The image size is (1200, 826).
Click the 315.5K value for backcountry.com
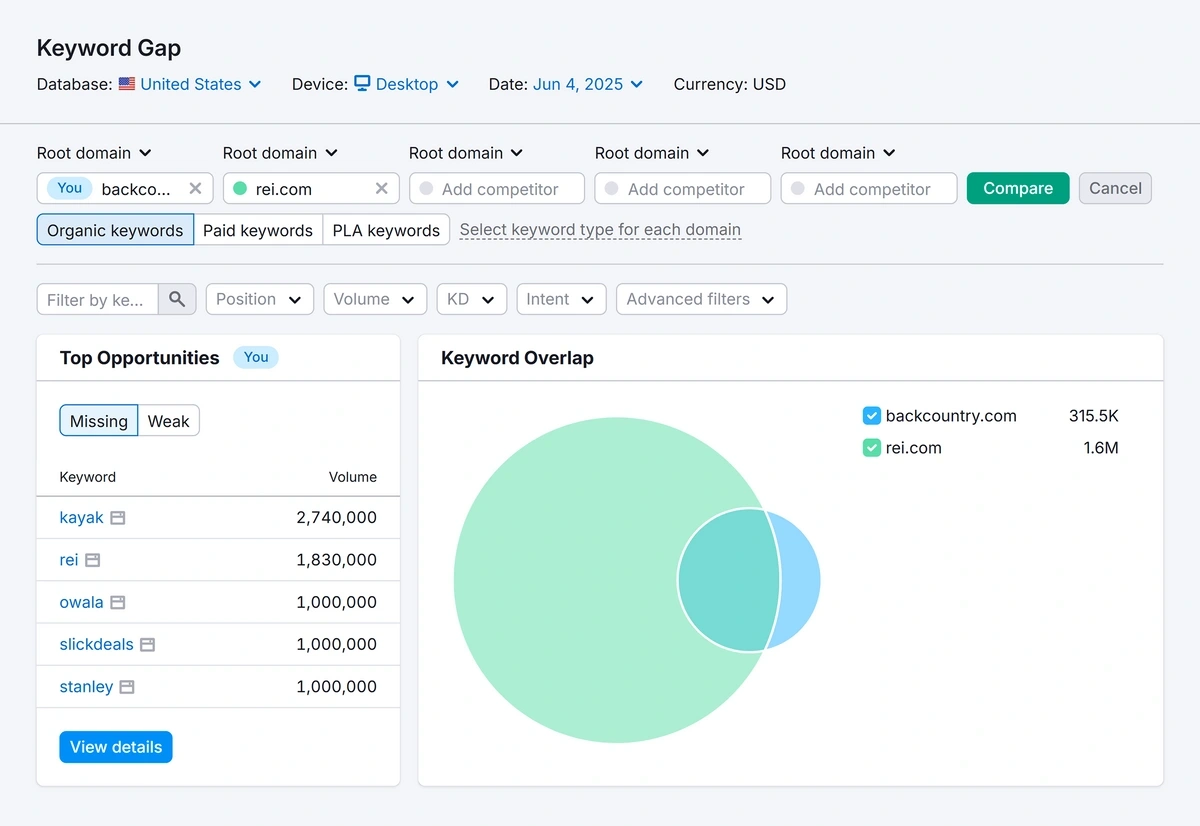[1094, 416]
